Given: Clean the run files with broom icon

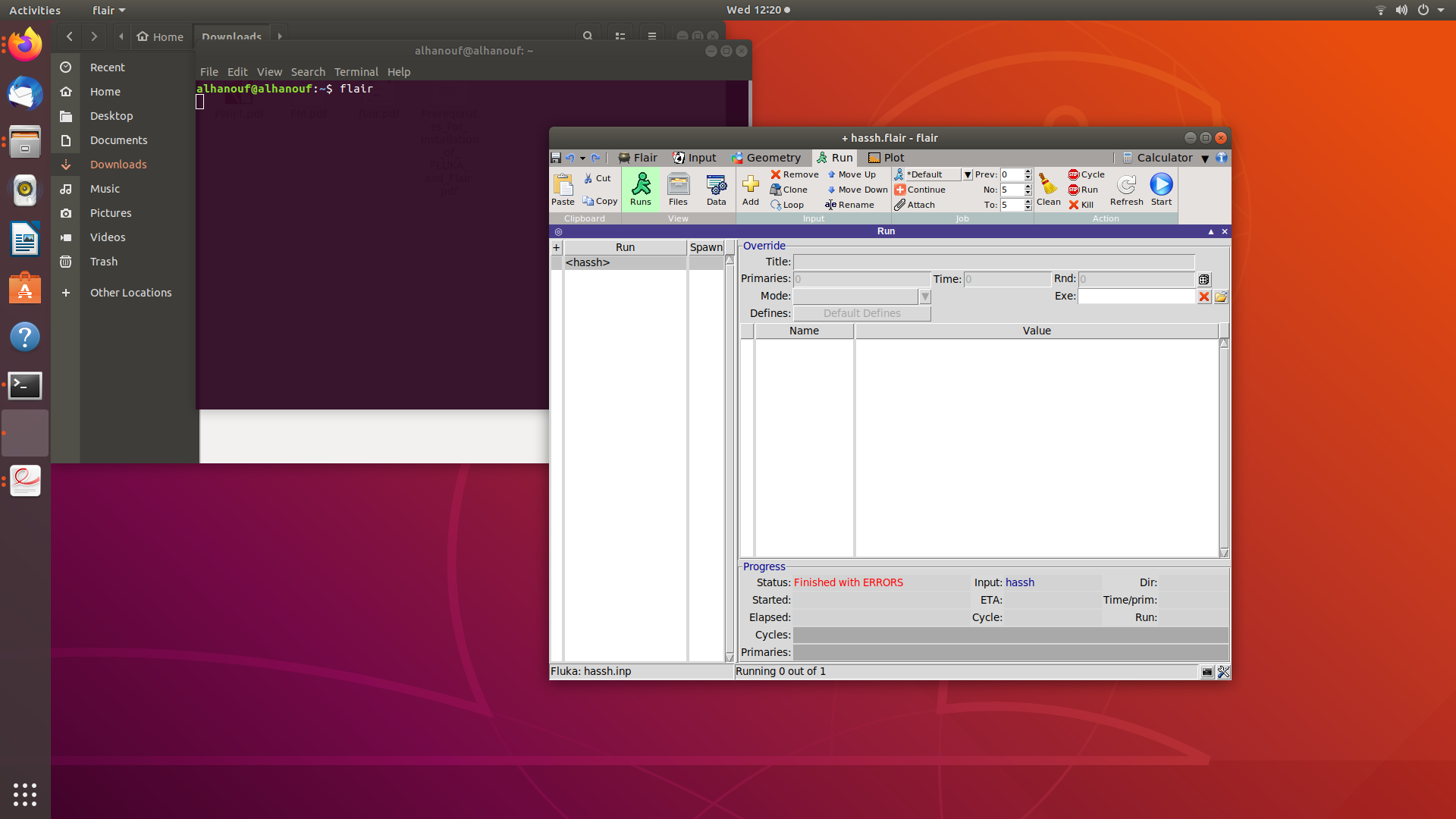Looking at the screenshot, I should [1048, 189].
